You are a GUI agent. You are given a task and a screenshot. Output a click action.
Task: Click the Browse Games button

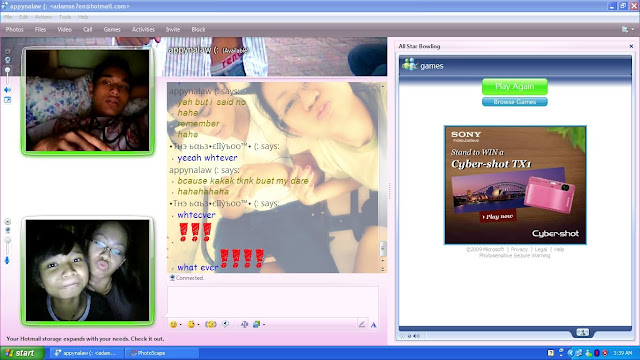coord(515,102)
